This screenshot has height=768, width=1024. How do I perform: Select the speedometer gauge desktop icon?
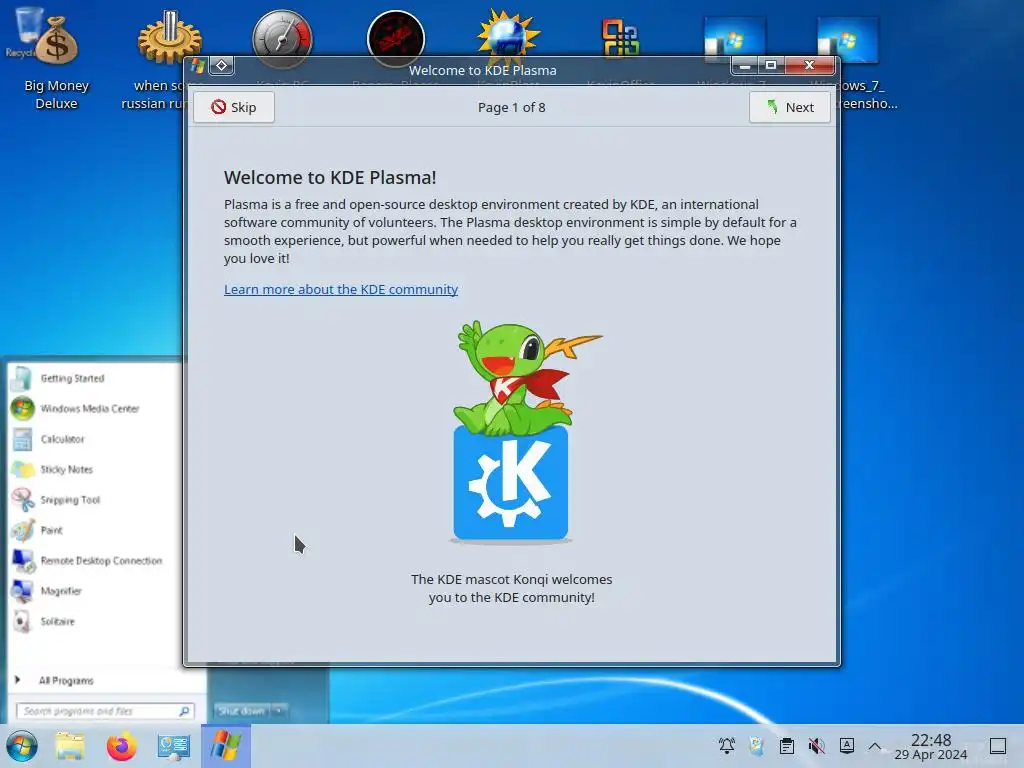coord(283,39)
